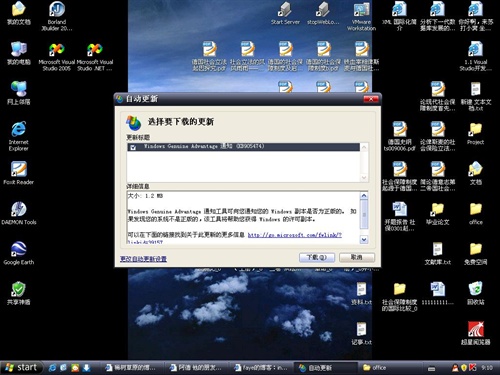Viewport: 500px width, 375px height.
Task: Select the 共享神盾 shield icon
Action: (19, 293)
